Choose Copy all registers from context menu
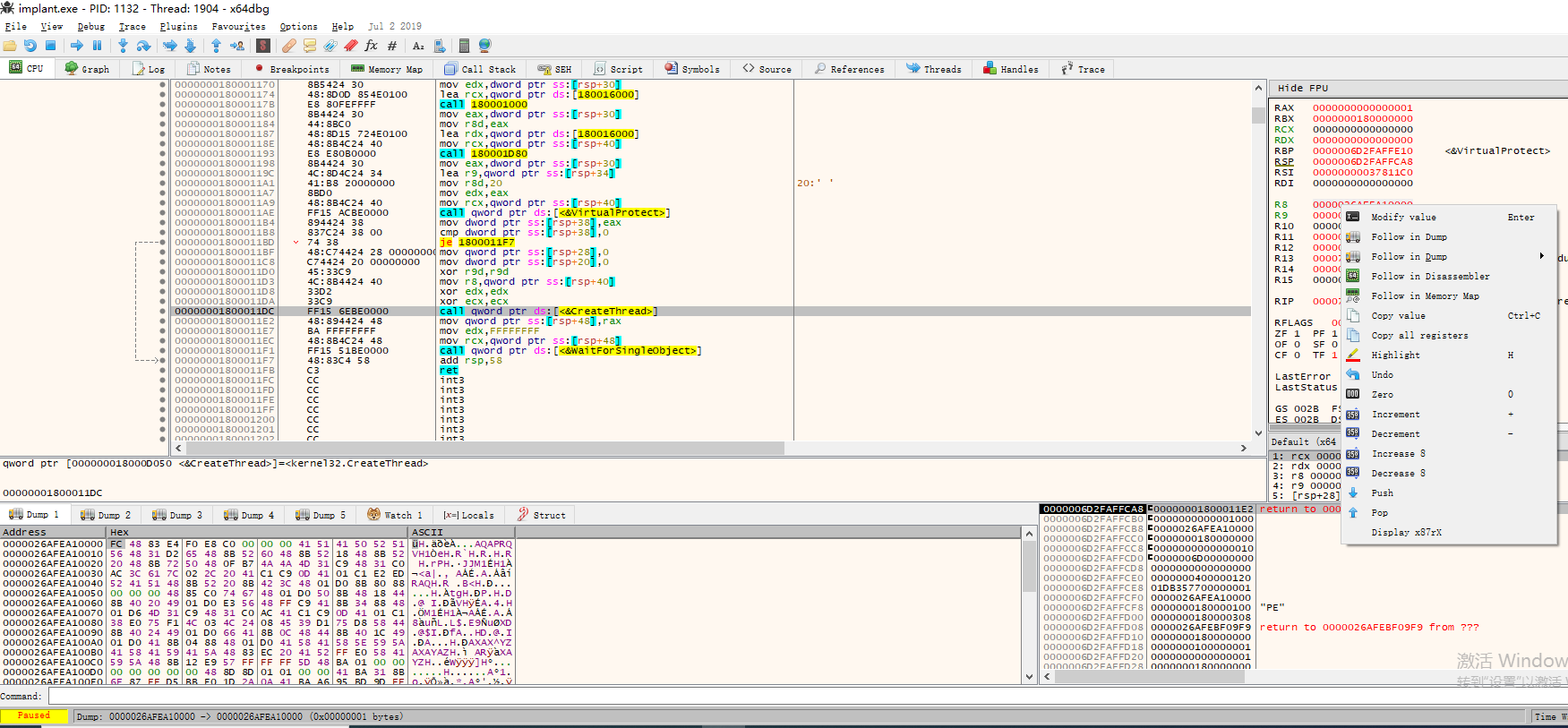Screen dimensions: 1568x728 tap(1419, 336)
